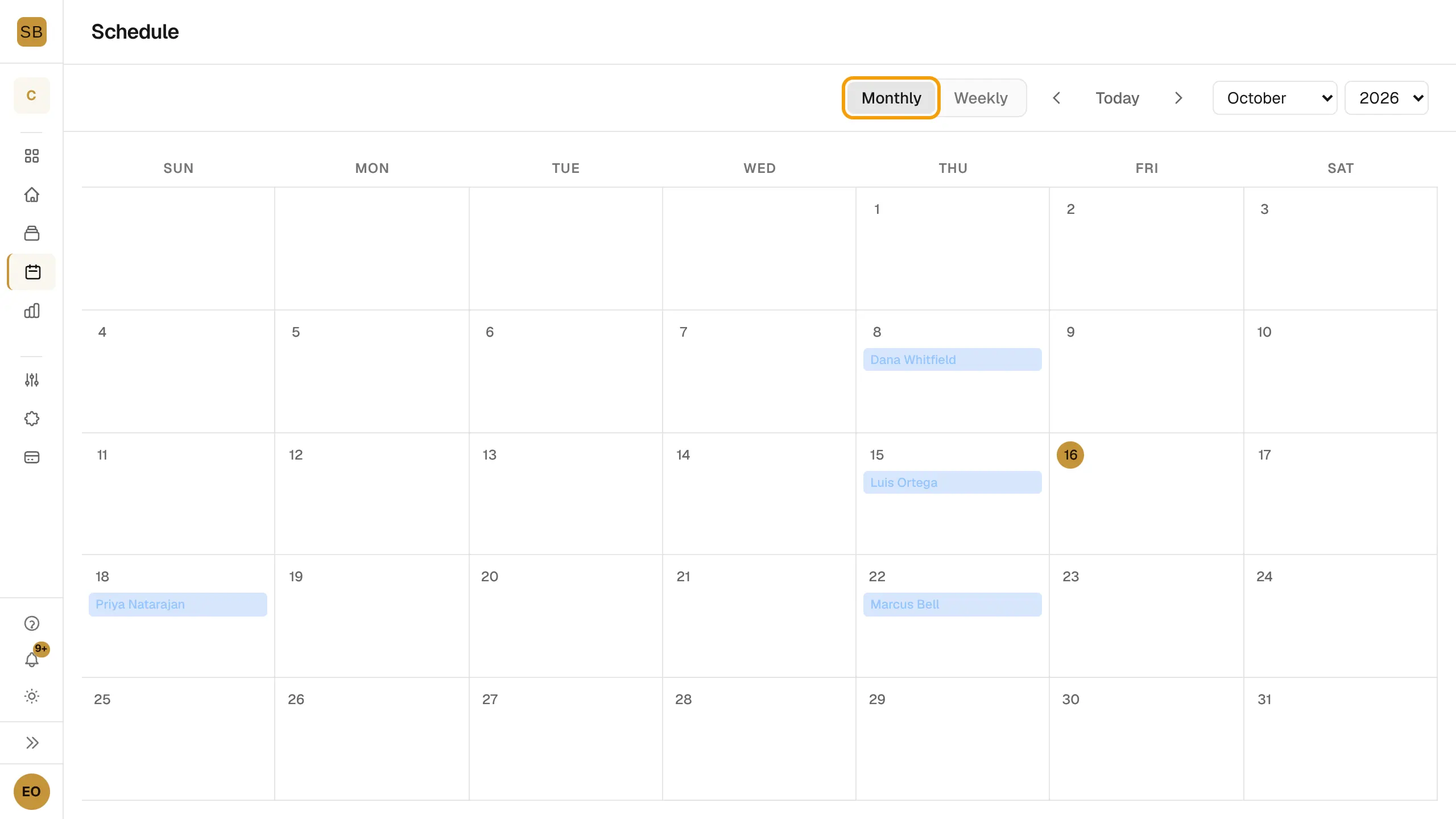Open Luis Ortega event on the 15th
The width and height of the screenshot is (1456, 819).
tap(952, 482)
